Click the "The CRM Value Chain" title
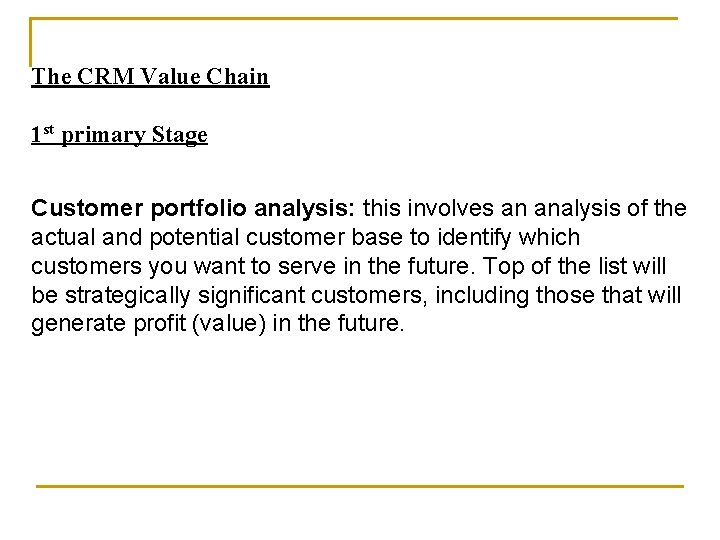The height and width of the screenshot is (540, 720). (150, 77)
